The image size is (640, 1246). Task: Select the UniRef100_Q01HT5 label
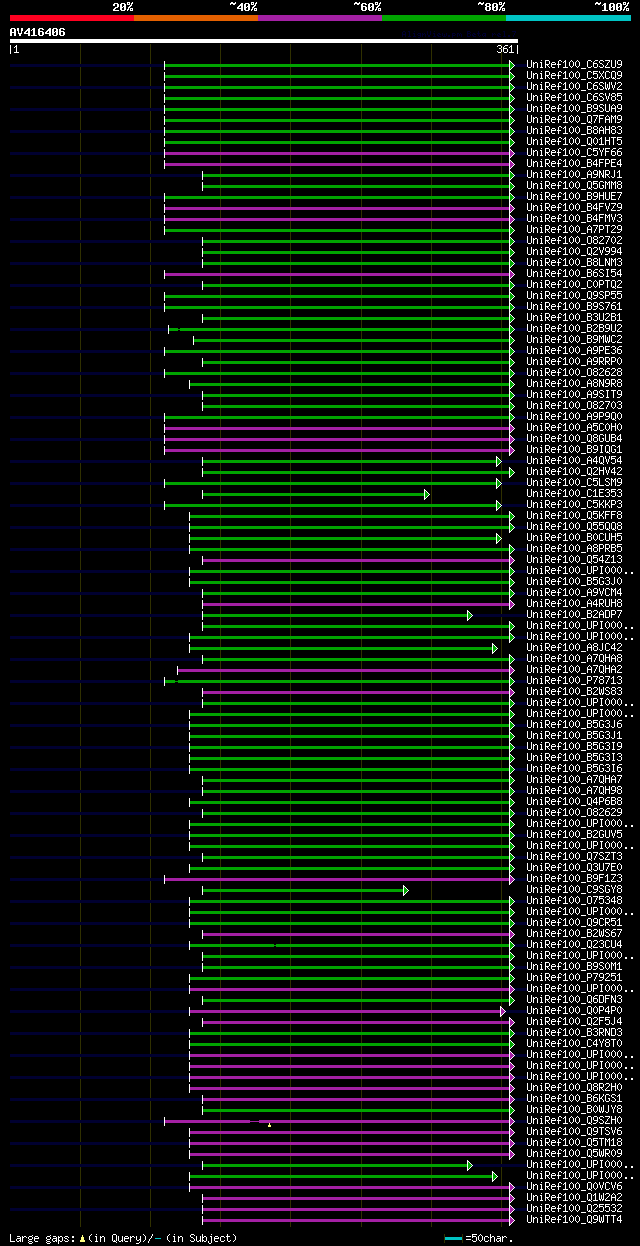(574, 142)
